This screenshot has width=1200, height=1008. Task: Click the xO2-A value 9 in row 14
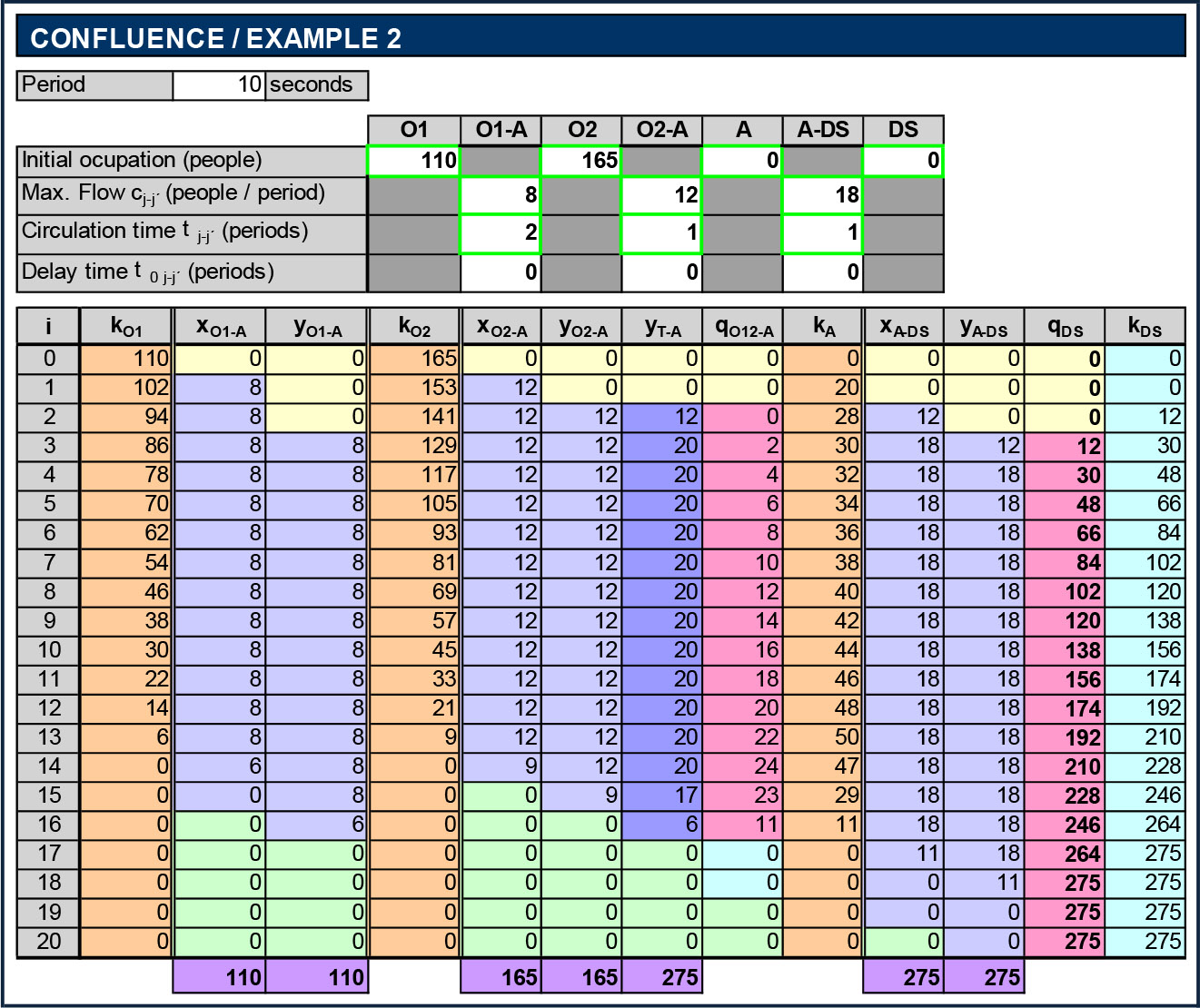tap(501, 766)
